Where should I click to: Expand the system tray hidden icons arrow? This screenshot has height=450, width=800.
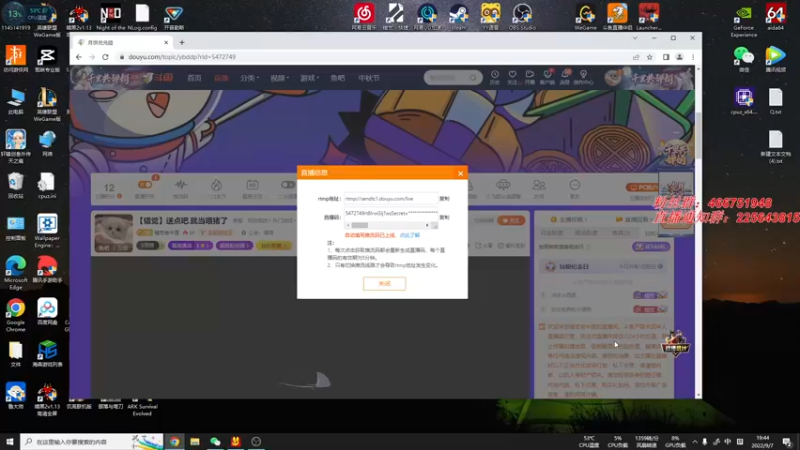tap(694, 441)
